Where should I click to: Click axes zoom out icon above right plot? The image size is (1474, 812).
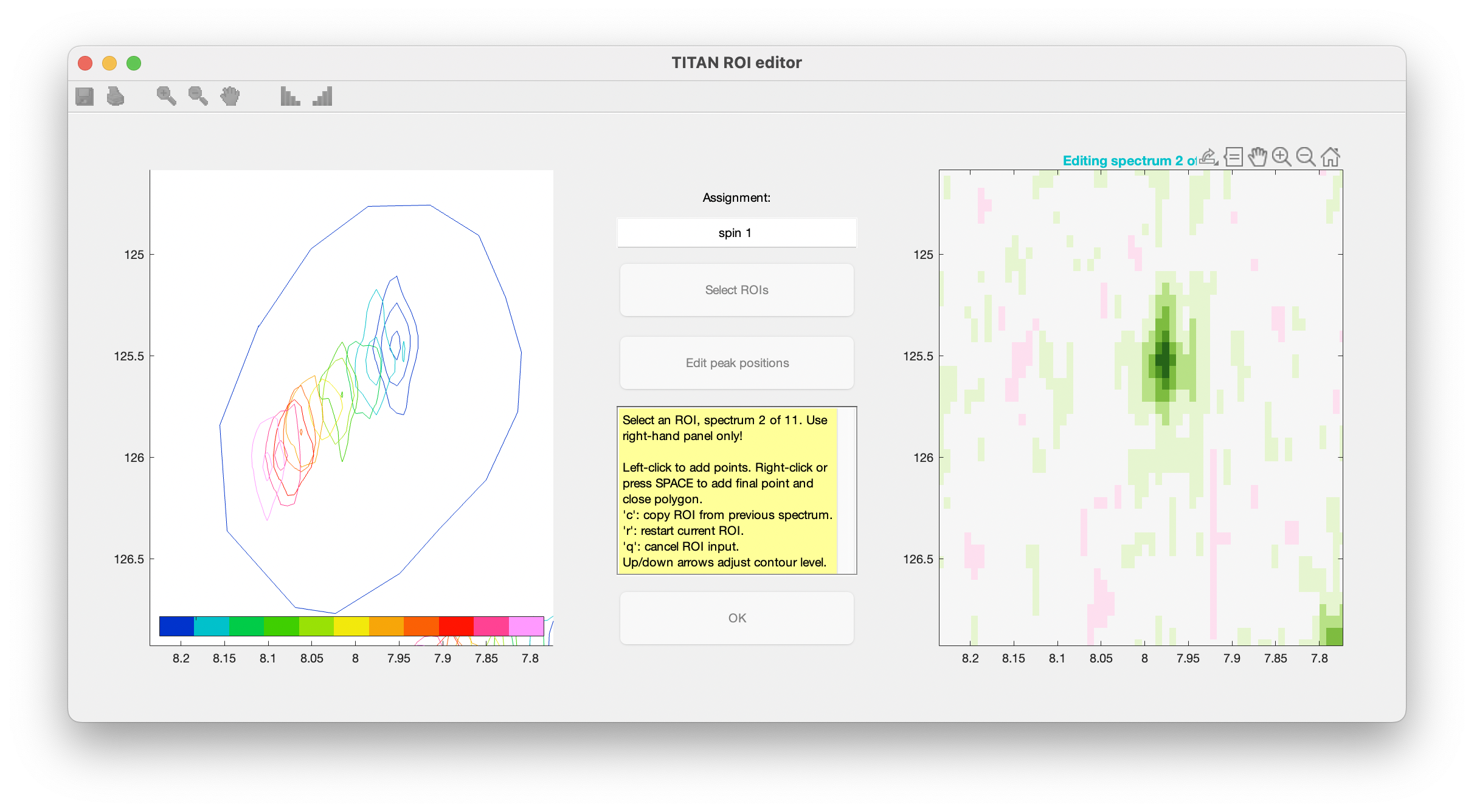pyautogui.click(x=1306, y=157)
